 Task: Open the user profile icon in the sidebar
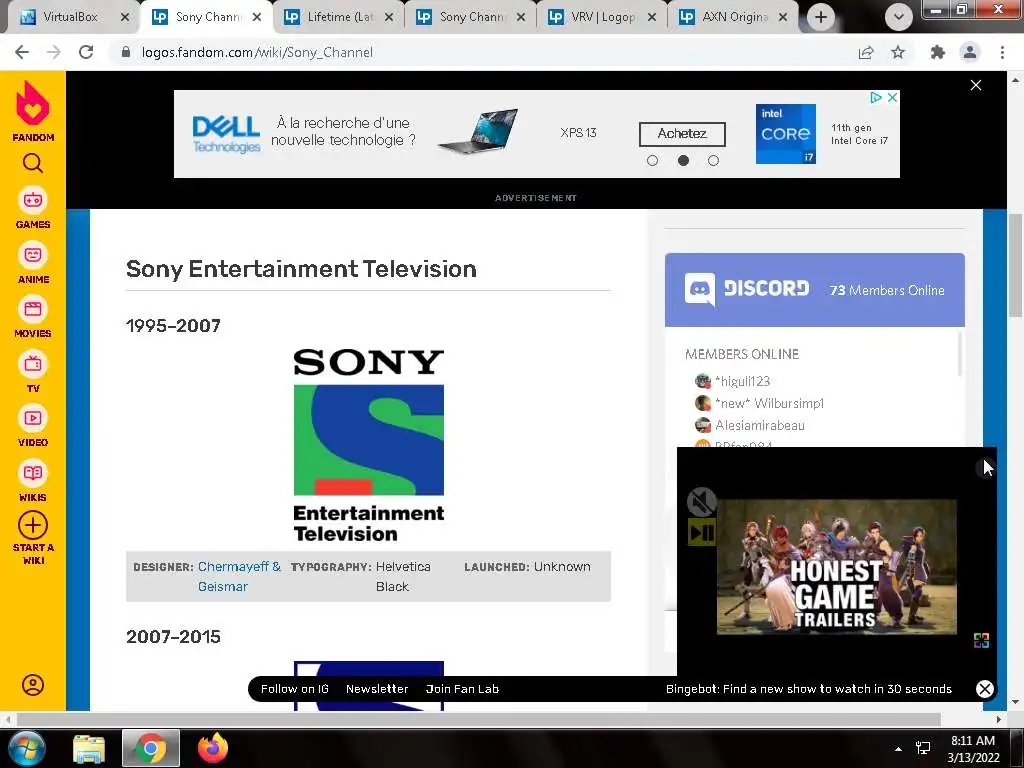33,684
